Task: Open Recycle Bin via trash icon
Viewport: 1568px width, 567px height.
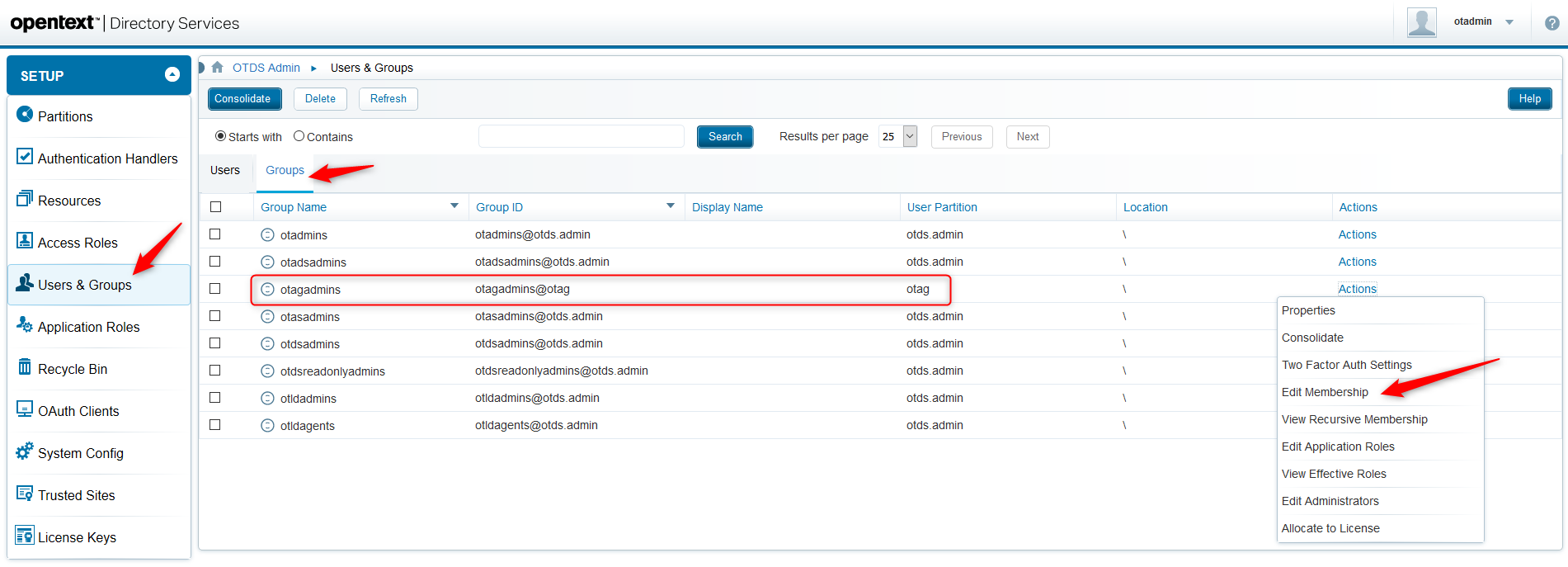Action: point(25,367)
